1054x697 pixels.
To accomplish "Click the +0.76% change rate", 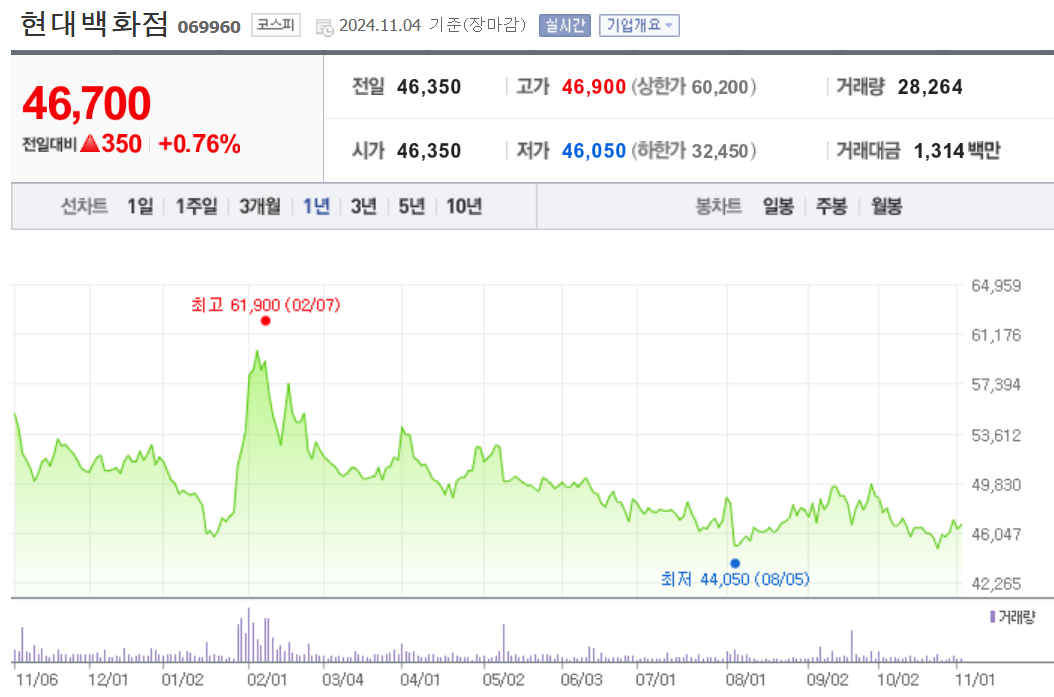I will coord(199,144).
